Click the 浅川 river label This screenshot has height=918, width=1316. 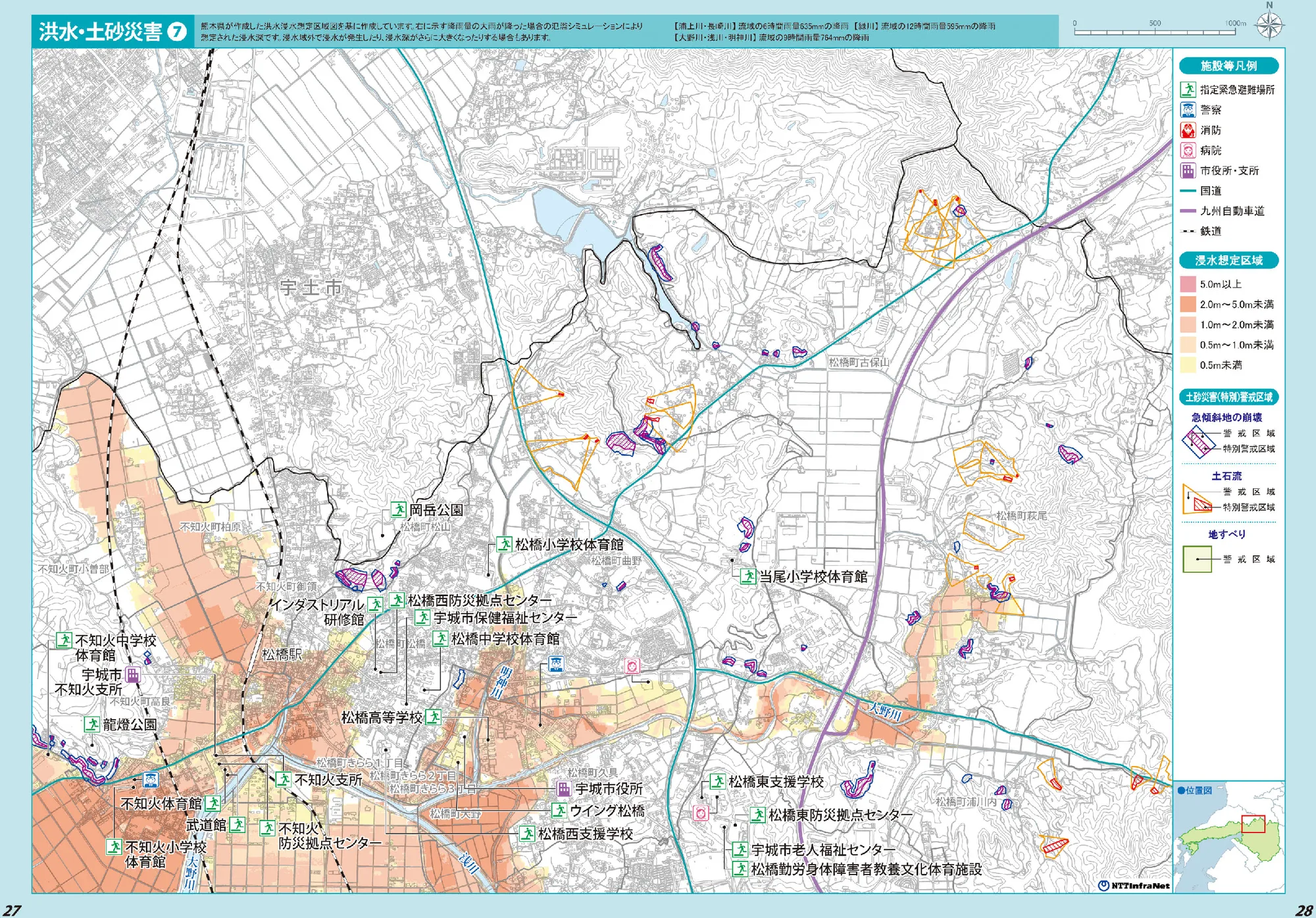[467, 863]
